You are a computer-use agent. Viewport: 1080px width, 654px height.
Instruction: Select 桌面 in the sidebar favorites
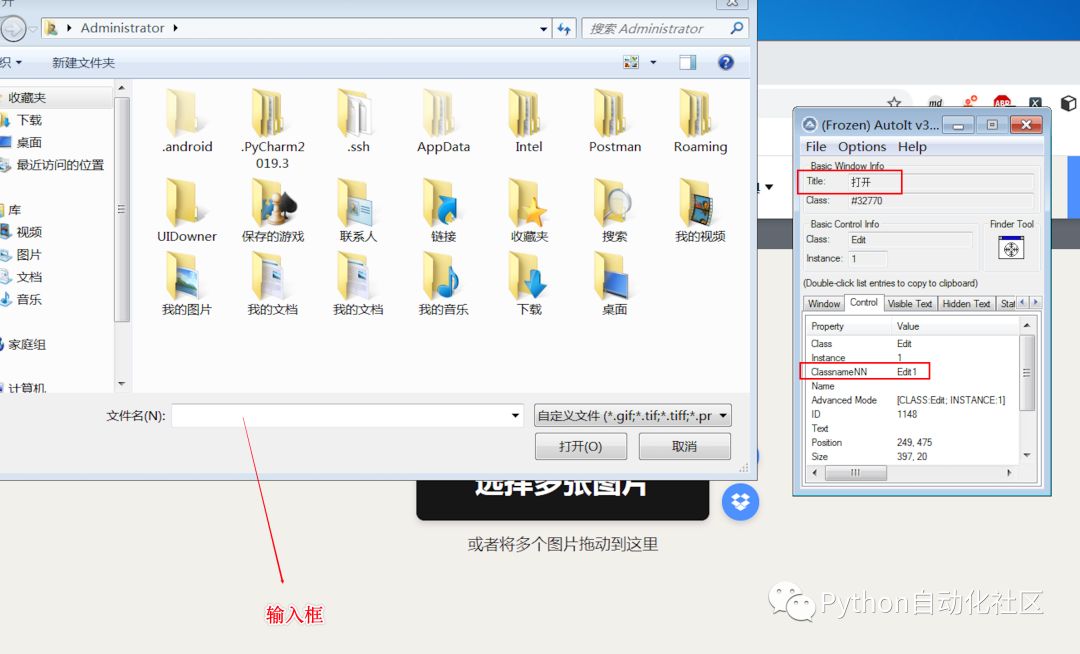pyautogui.click(x=29, y=143)
